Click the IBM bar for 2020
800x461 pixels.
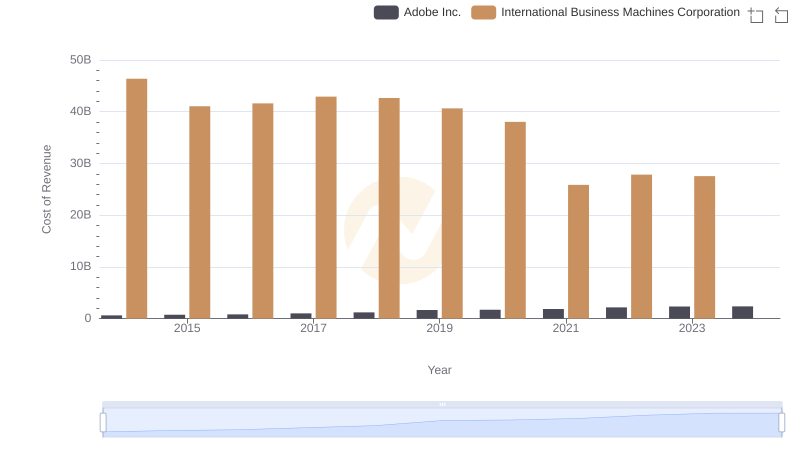[x=515, y=220]
